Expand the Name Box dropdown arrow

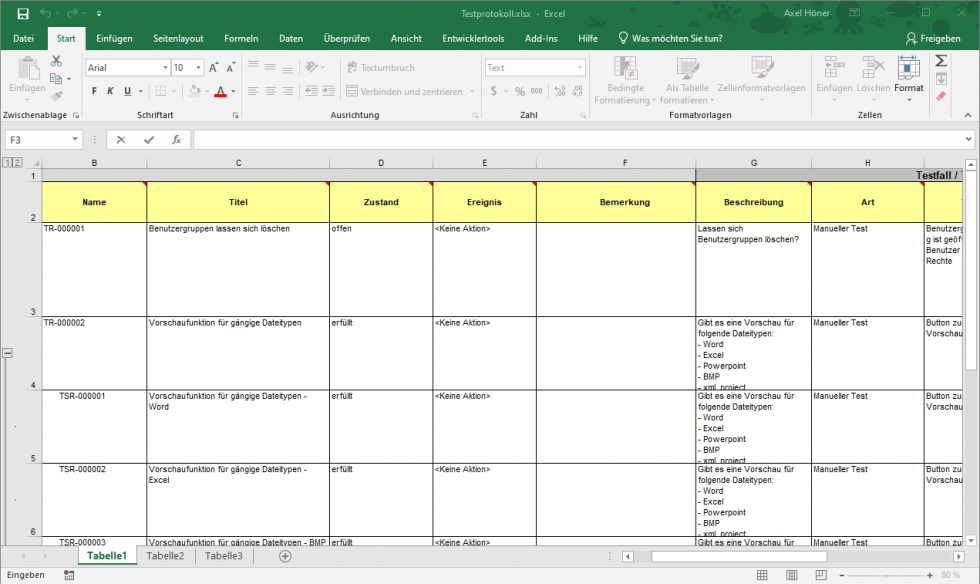coord(76,140)
